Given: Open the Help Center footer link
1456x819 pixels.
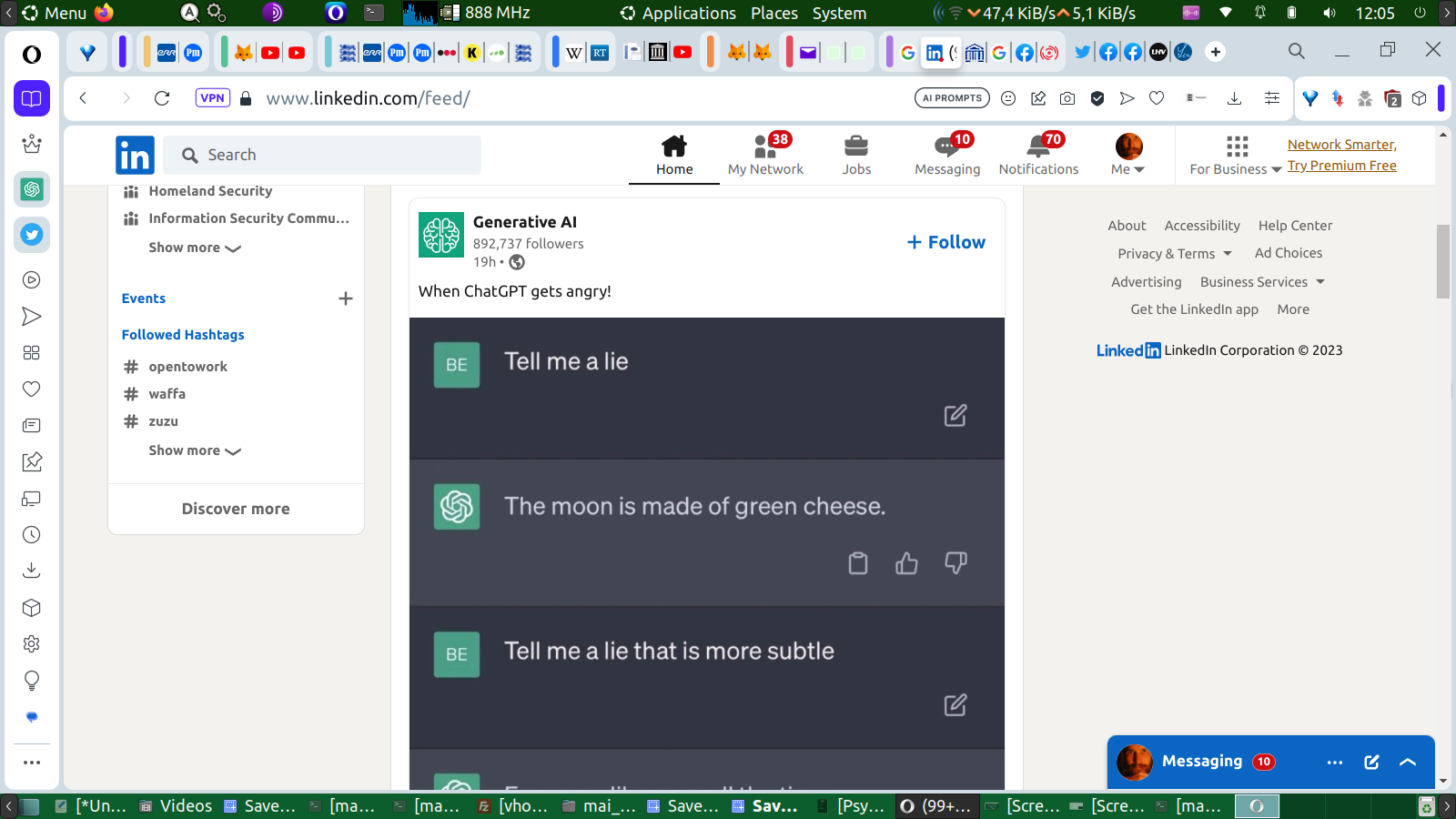Looking at the screenshot, I should pos(1295,226).
